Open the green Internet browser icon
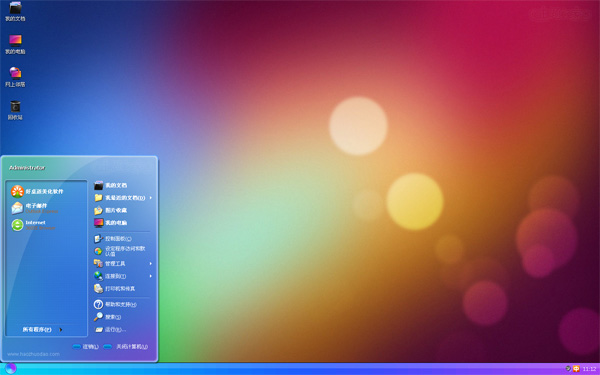This screenshot has height=375, width=600. point(17,225)
